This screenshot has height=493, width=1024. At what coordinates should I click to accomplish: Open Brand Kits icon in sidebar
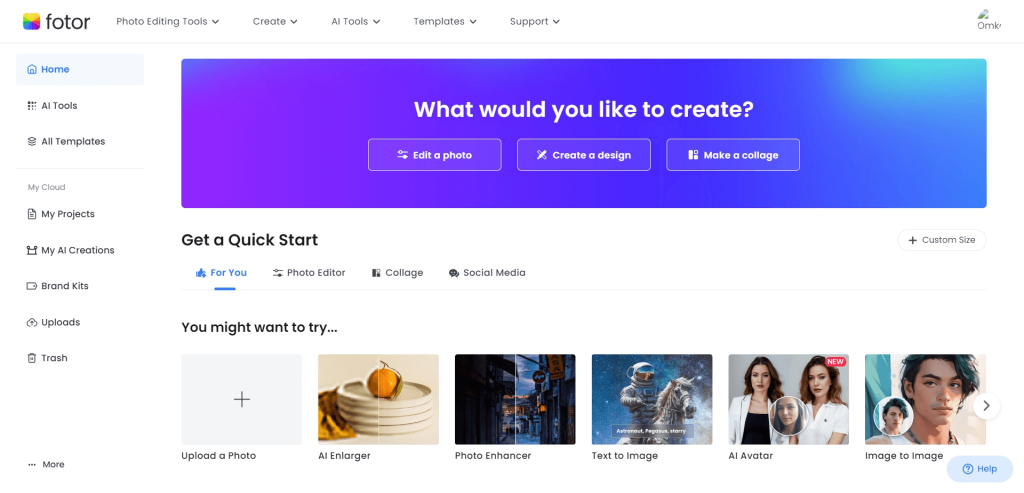(32, 286)
